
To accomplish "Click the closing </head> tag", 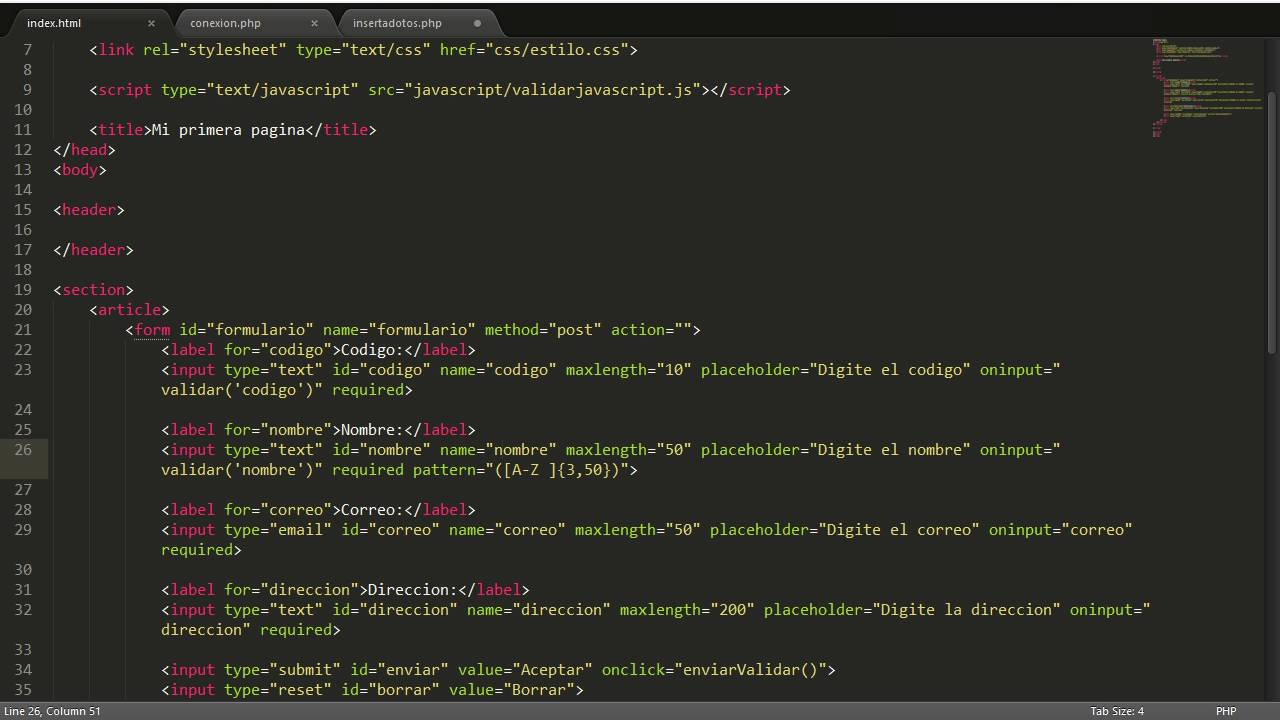I will click(x=85, y=149).
